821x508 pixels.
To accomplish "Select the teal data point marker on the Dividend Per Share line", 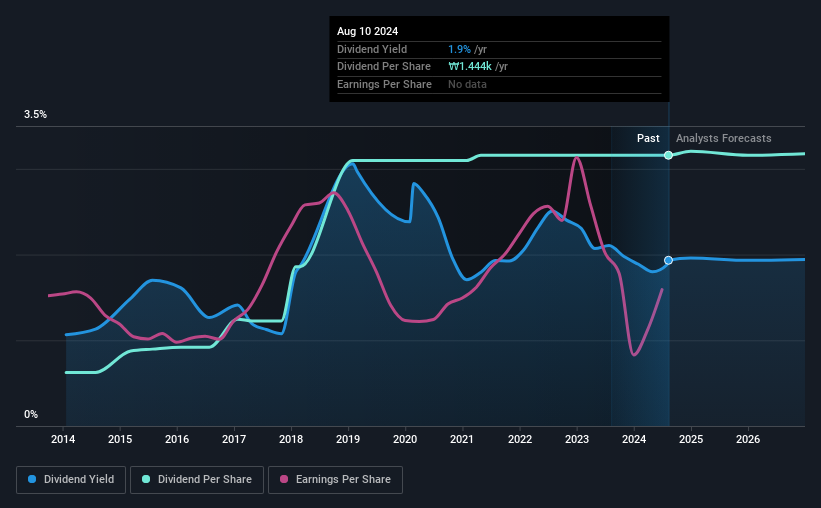I will [669, 155].
